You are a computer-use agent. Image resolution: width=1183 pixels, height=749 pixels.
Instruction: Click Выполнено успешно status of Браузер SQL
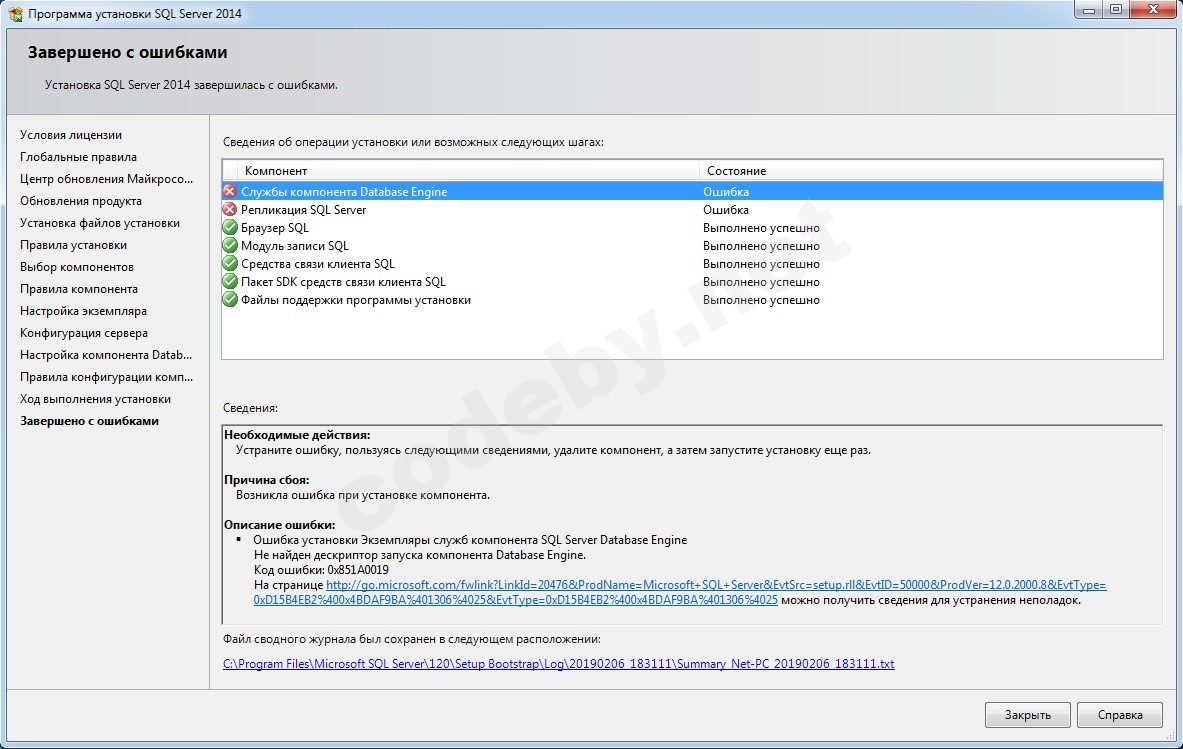pyautogui.click(x=761, y=228)
